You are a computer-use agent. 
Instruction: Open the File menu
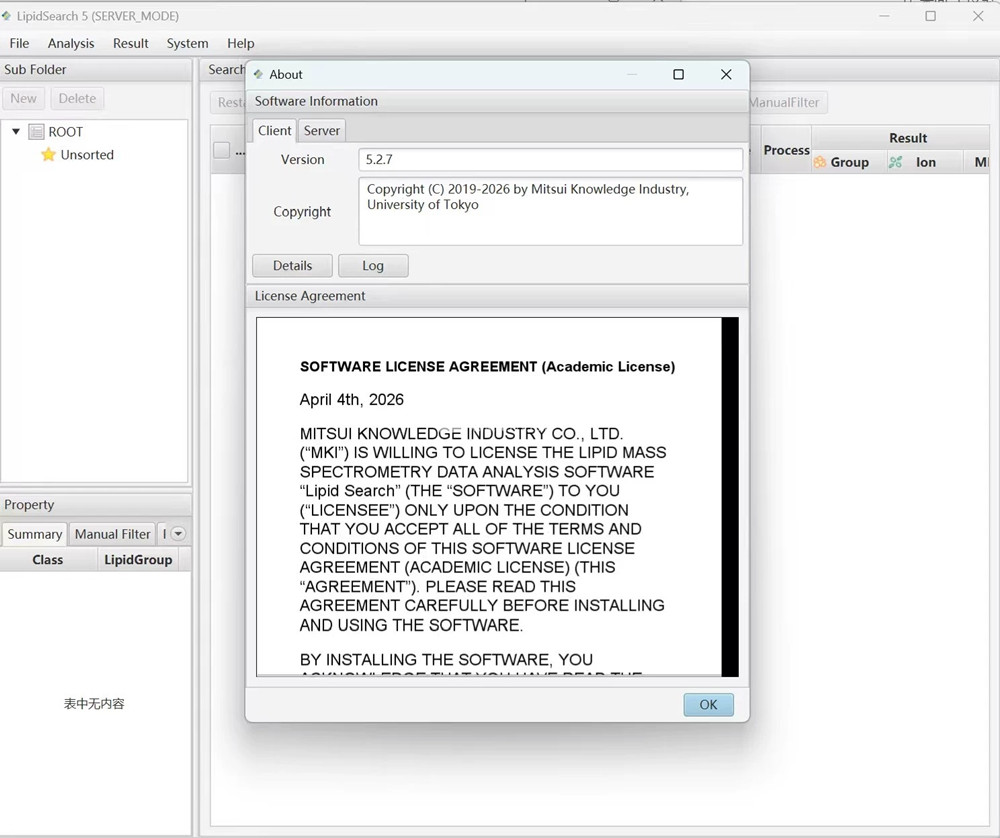click(x=19, y=43)
